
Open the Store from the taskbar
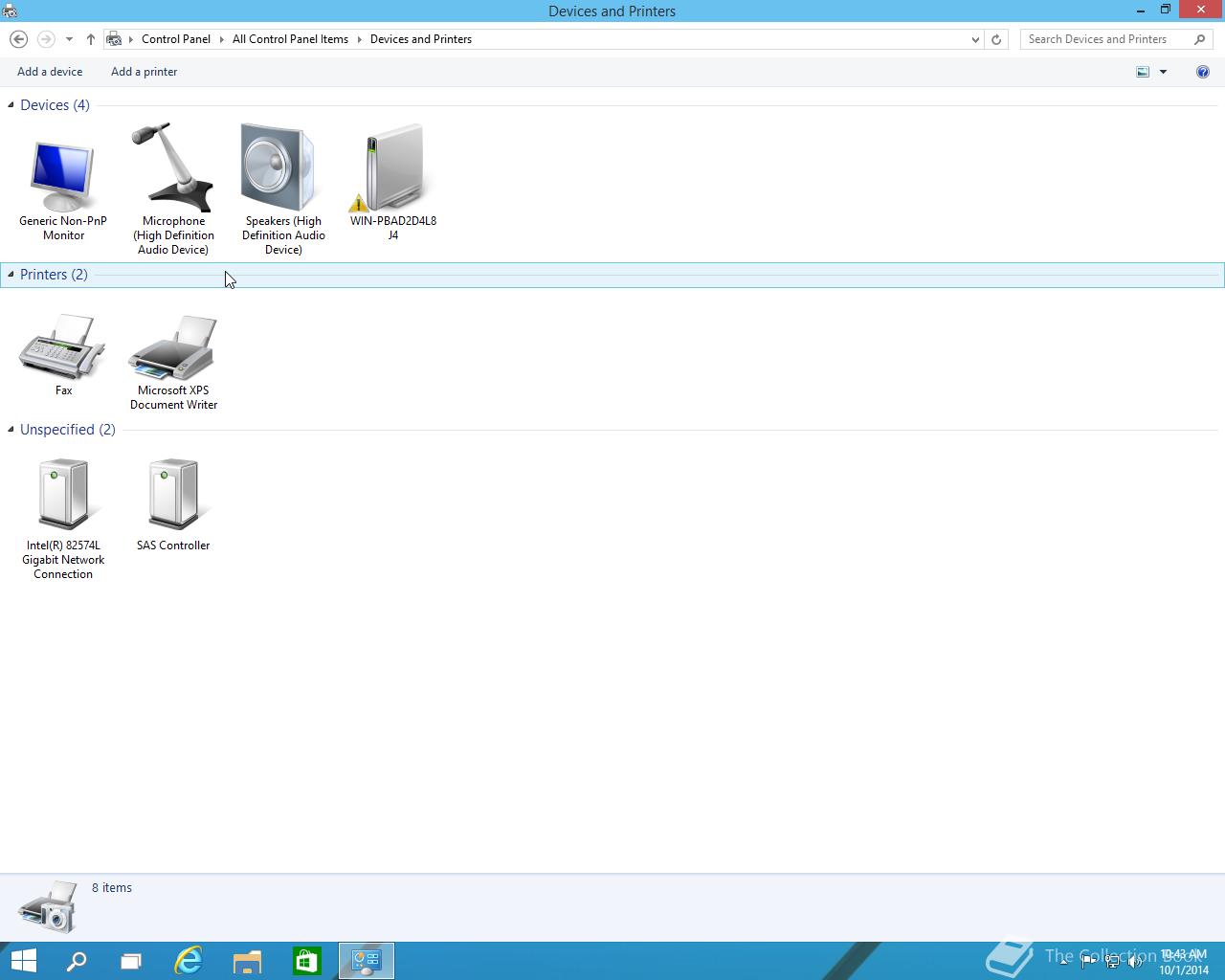tap(306, 961)
